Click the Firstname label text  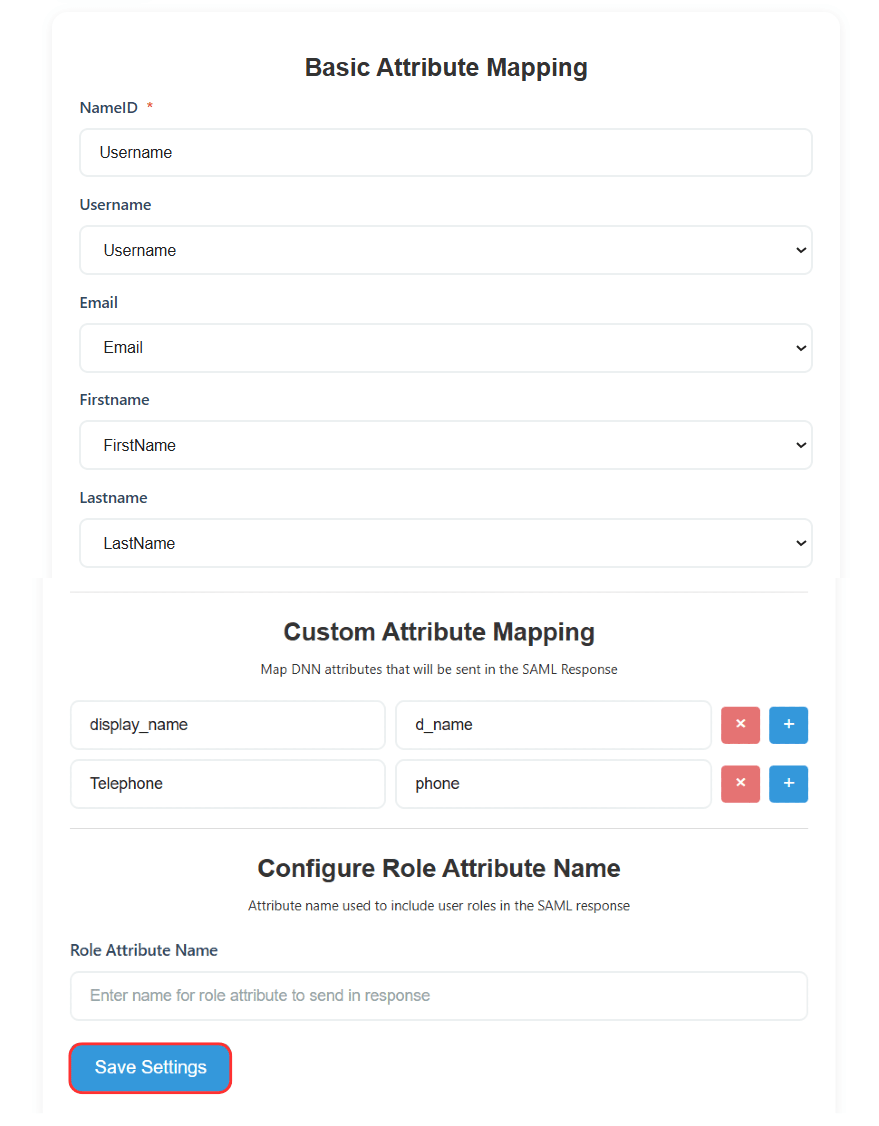tap(114, 400)
